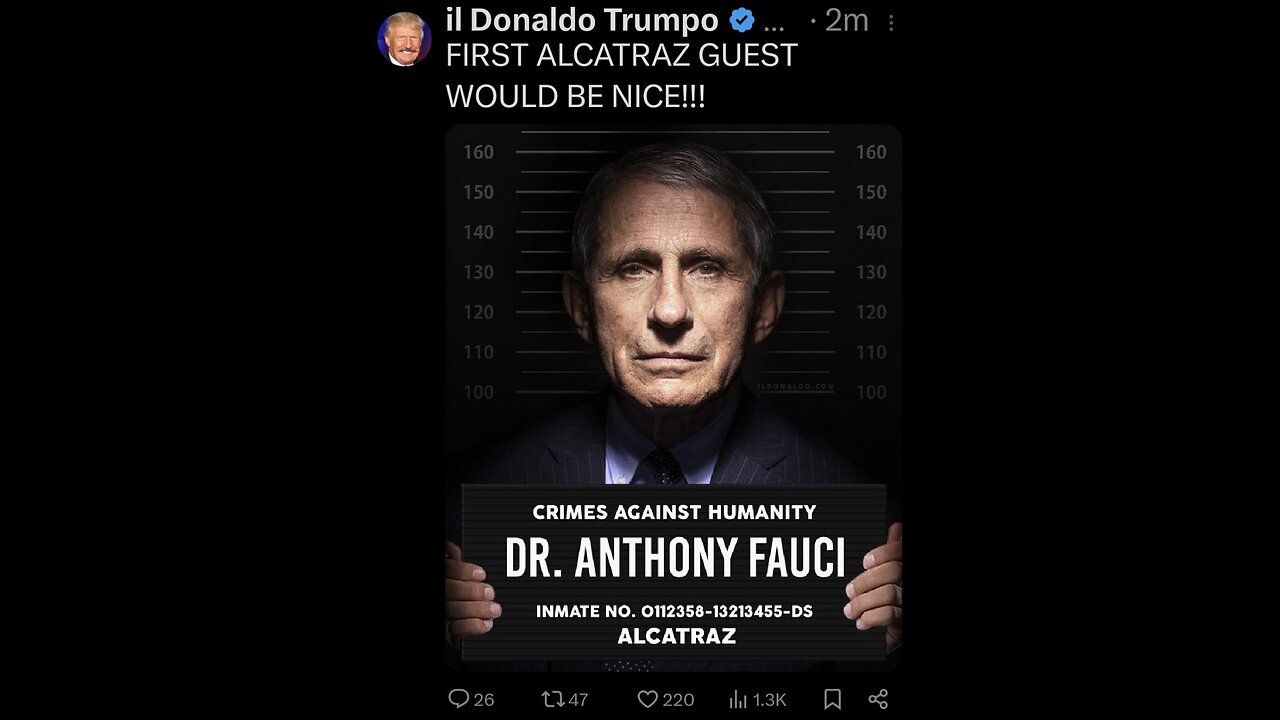Open the profile avatar picture
Image resolution: width=1280 pixels, height=720 pixels.
click(404, 39)
